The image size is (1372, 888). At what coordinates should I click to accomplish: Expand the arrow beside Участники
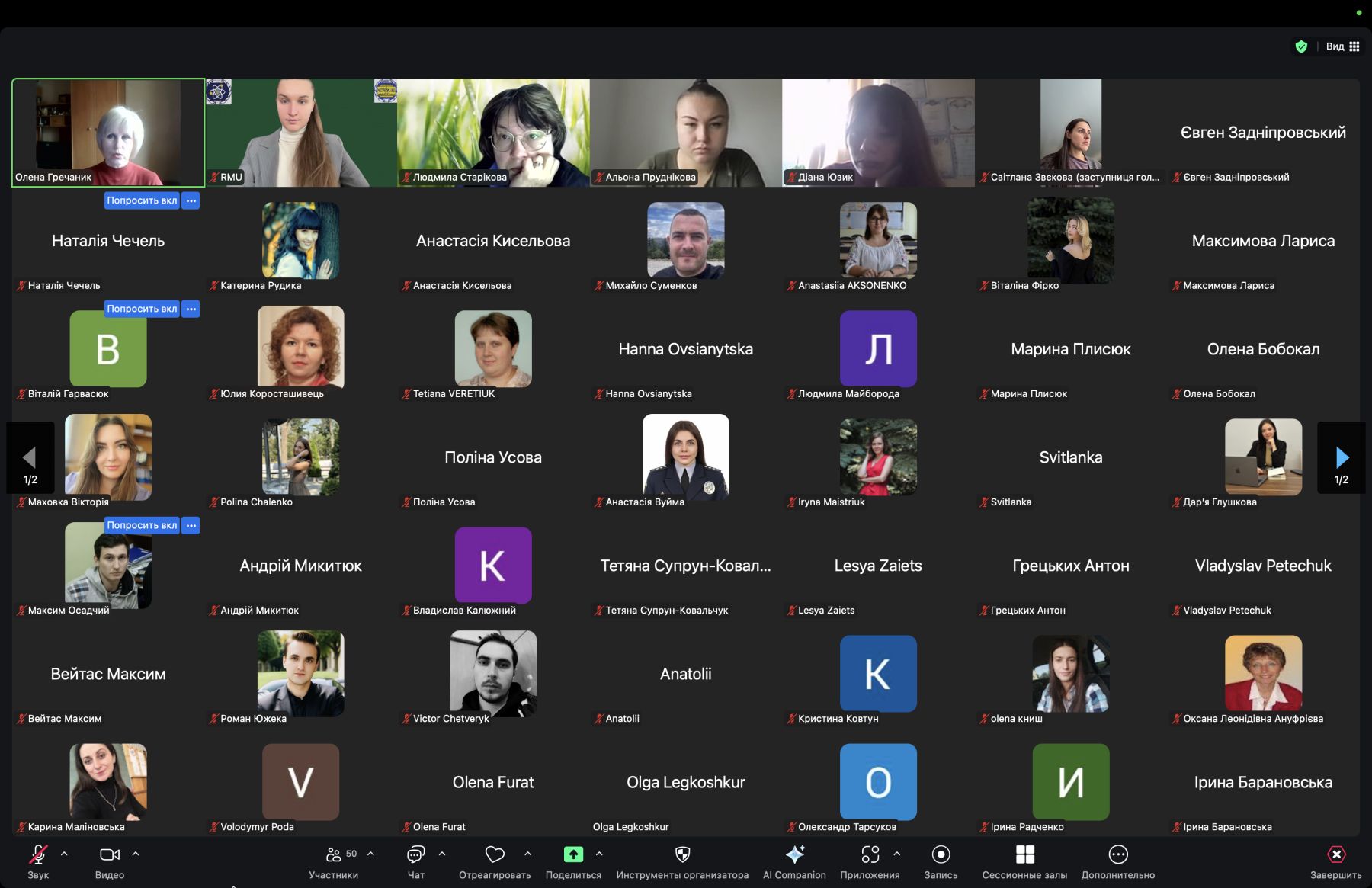[370, 854]
